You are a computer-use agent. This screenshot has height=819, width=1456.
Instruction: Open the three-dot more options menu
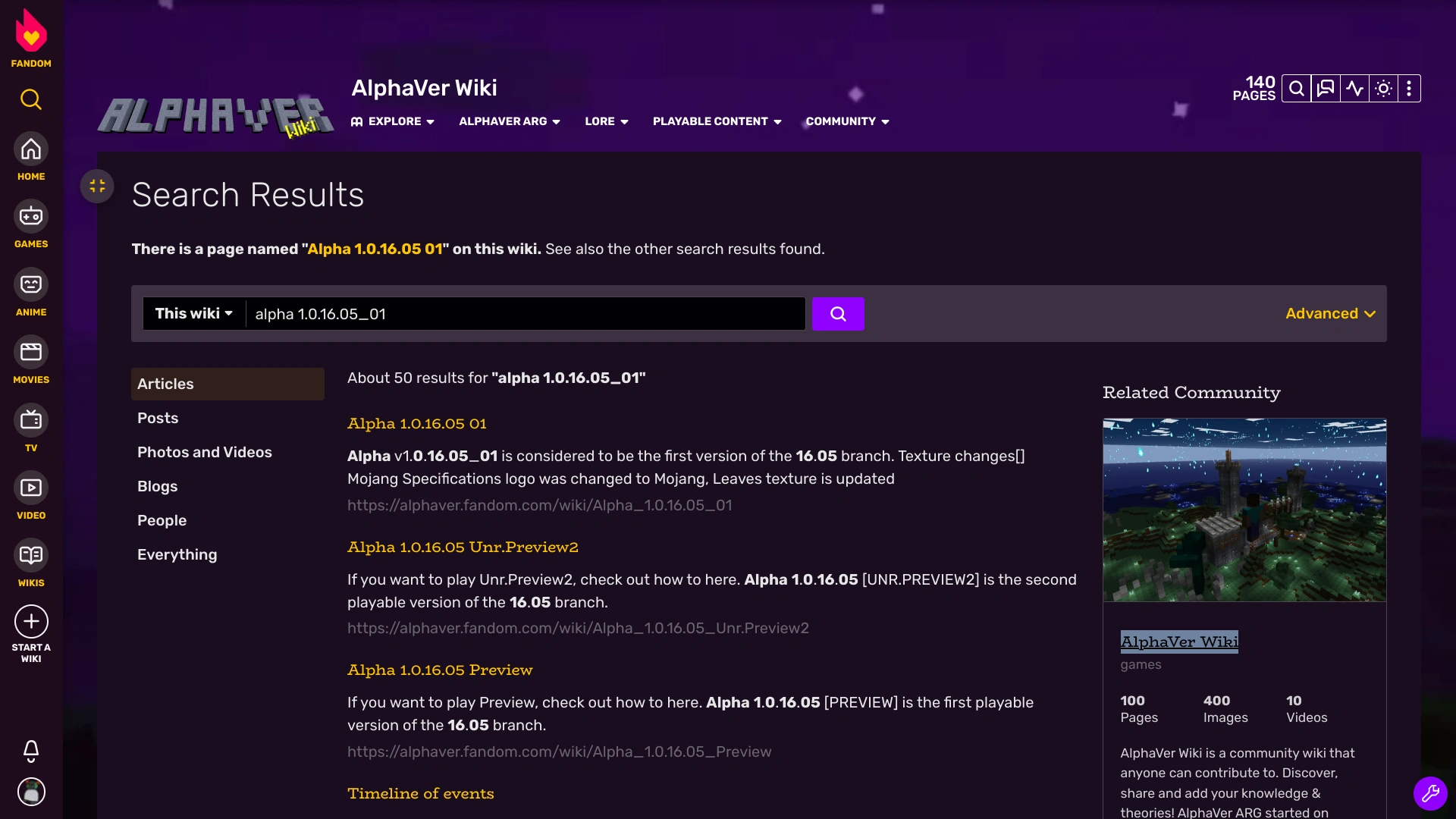(x=1409, y=89)
